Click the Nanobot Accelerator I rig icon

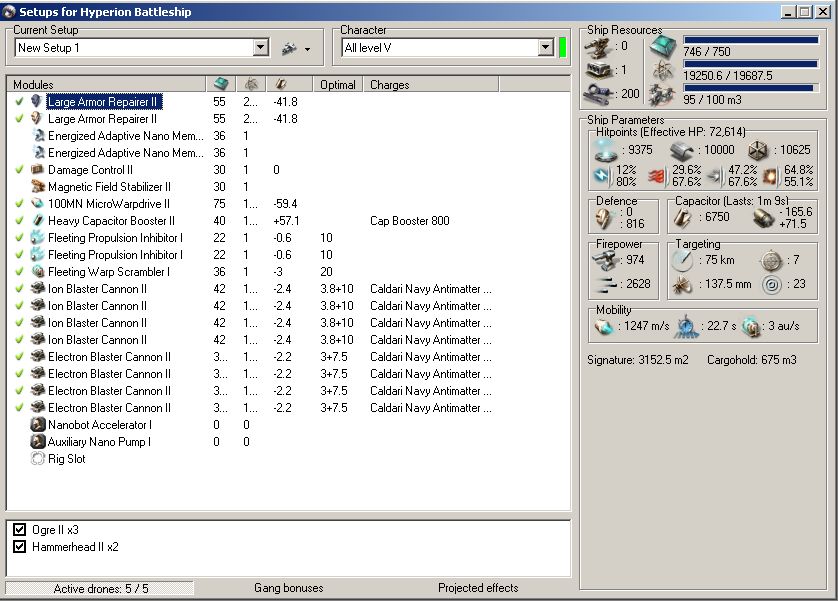pos(37,425)
